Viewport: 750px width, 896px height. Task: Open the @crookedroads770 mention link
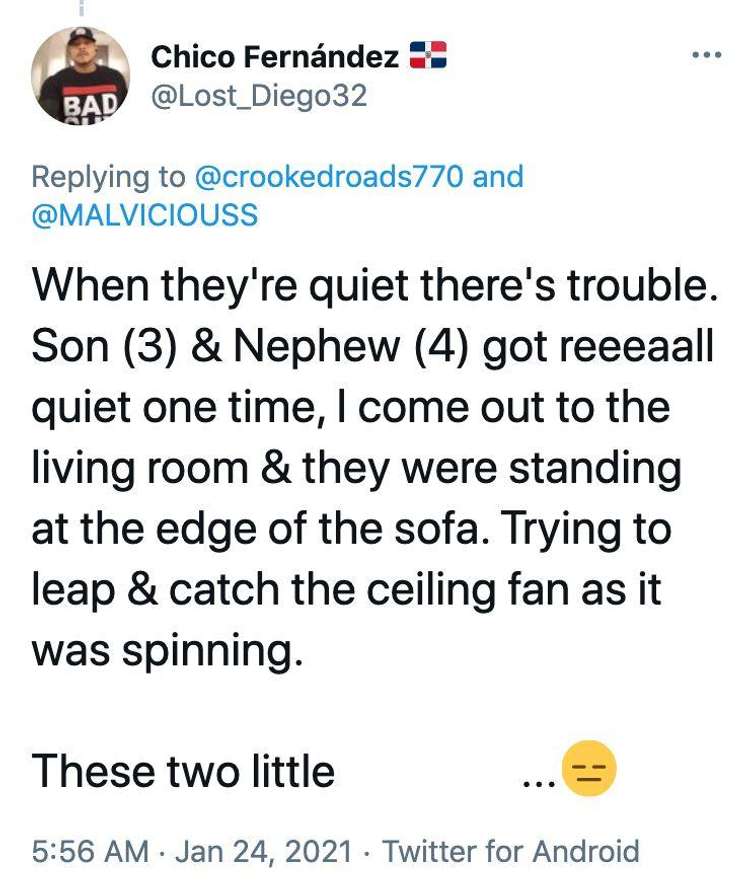point(329,176)
